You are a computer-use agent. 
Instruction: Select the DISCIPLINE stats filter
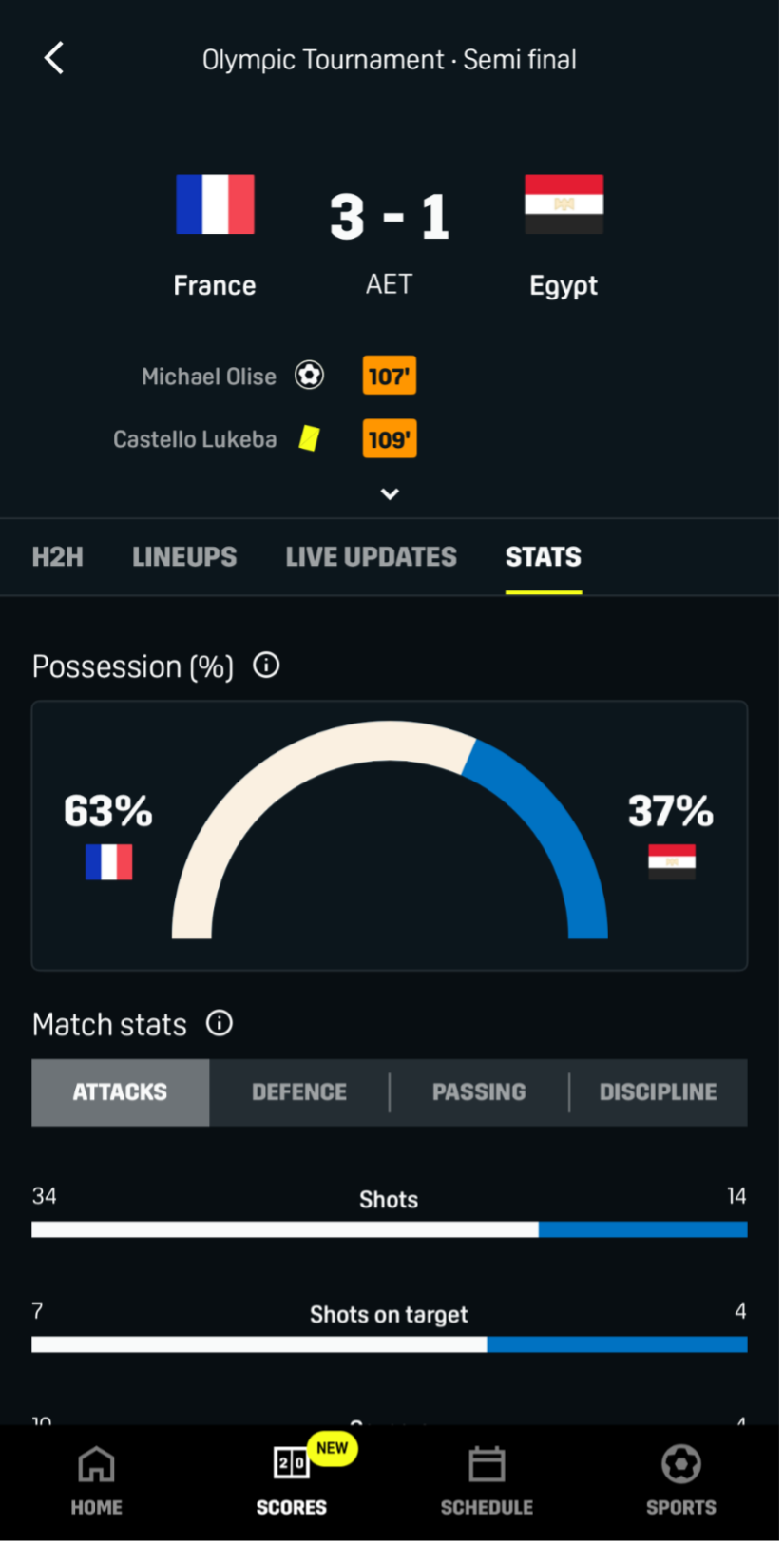pyautogui.click(x=658, y=1091)
